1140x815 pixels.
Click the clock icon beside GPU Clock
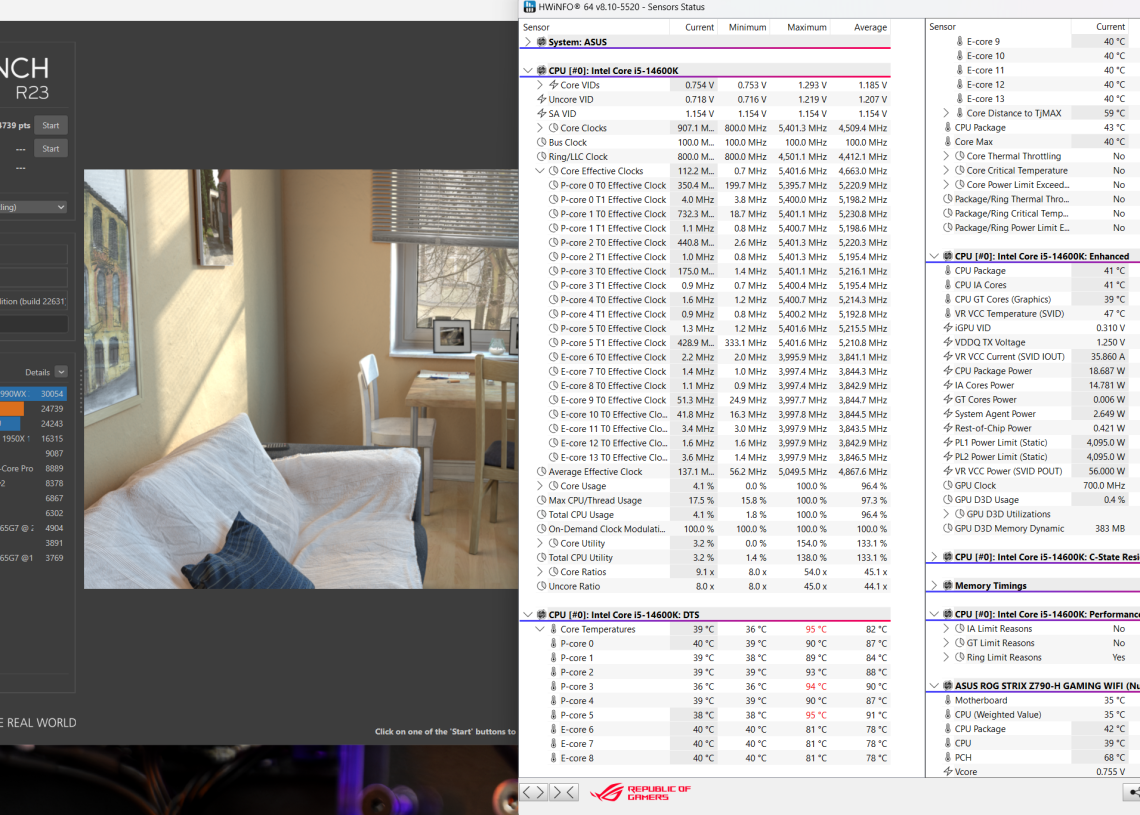click(948, 486)
